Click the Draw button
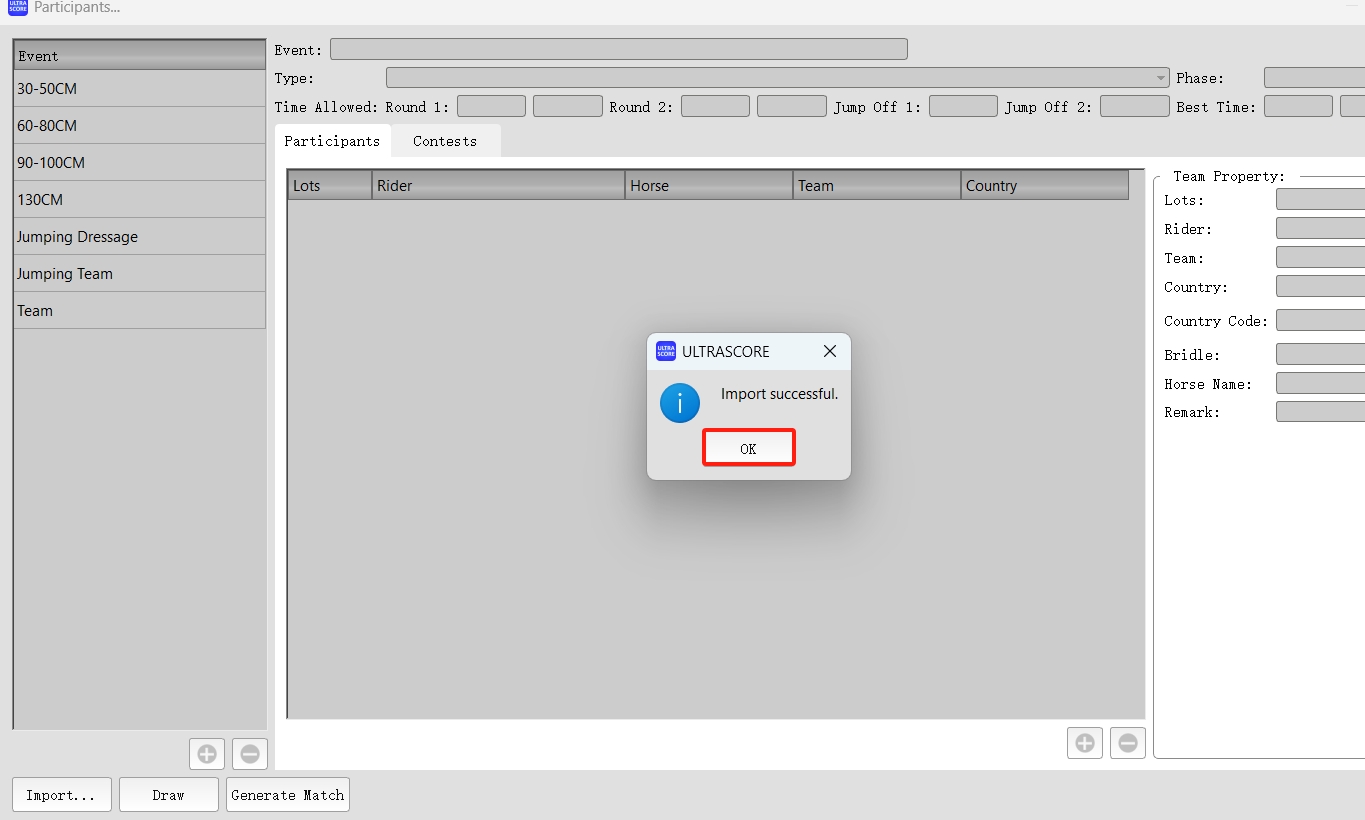Screen dimensions: 1365x820 point(168,795)
